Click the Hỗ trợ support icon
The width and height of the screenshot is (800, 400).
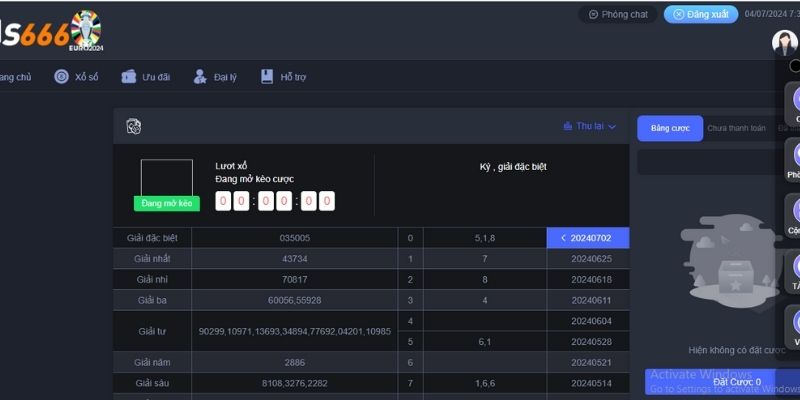click(x=267, y=76)
